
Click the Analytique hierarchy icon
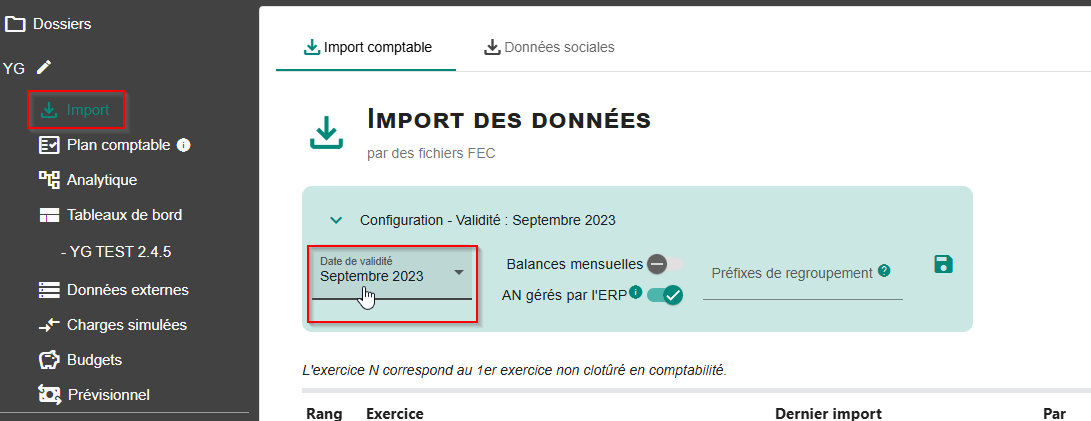[x=48, y=180]
